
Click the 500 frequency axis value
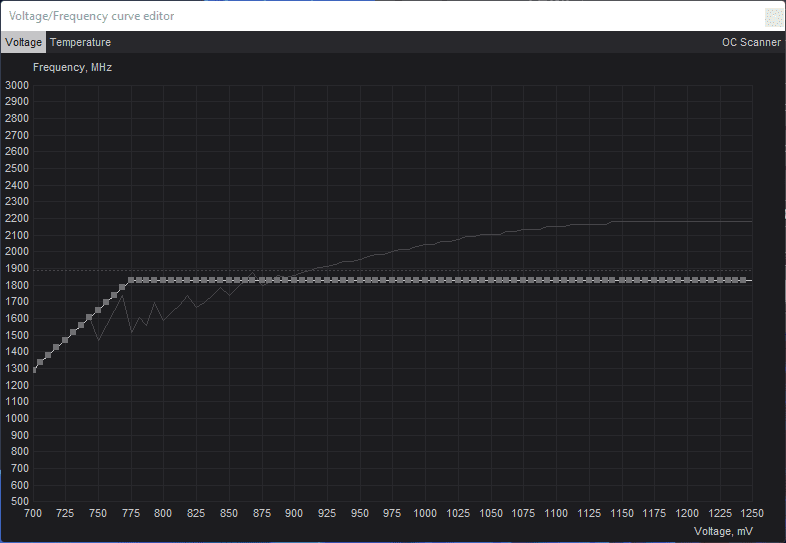click(x=20, y=501)
